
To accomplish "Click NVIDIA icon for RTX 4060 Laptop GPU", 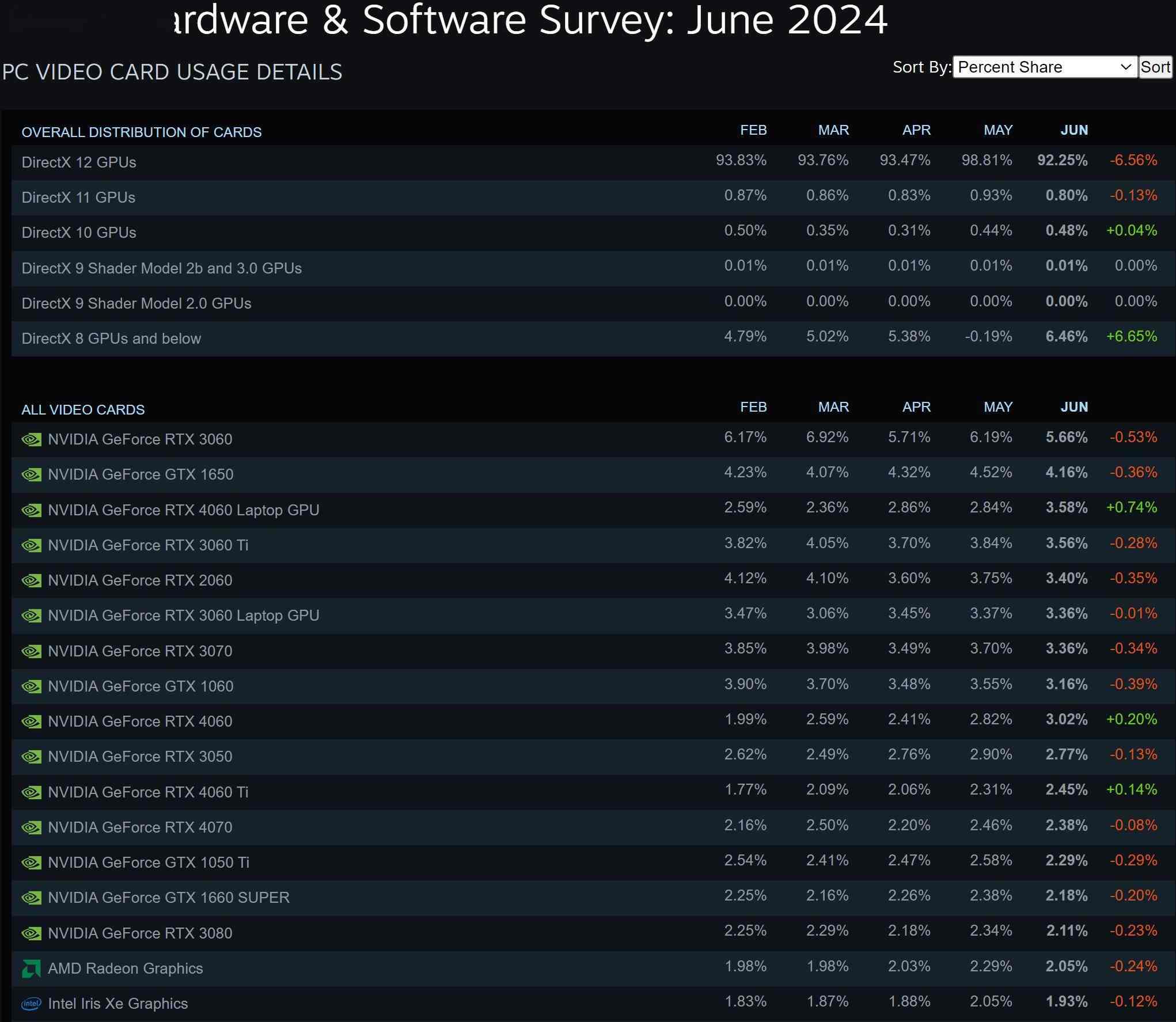I will (x=32, y=510).
